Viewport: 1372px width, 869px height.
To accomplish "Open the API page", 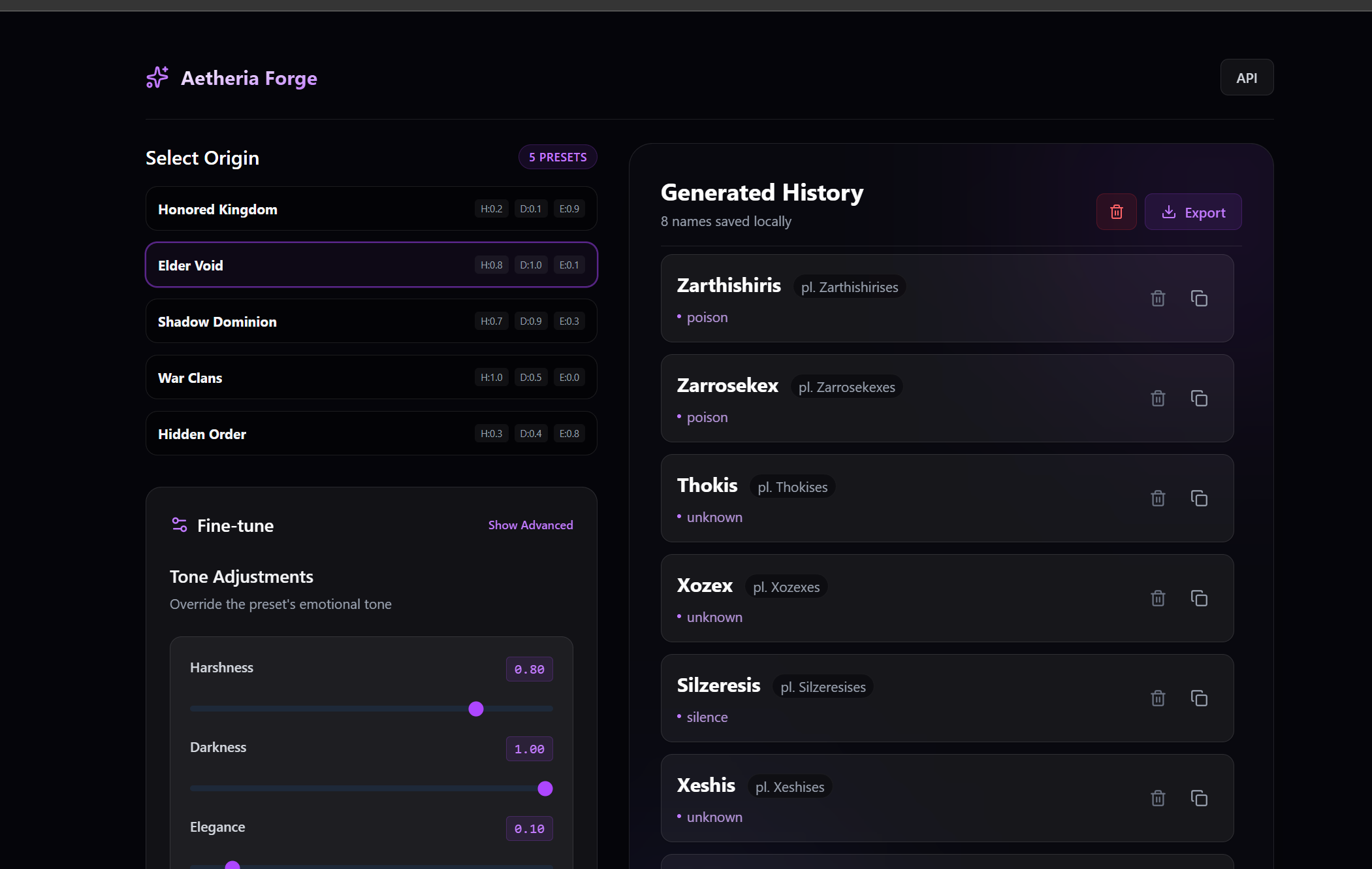I will coord(1247,78).
